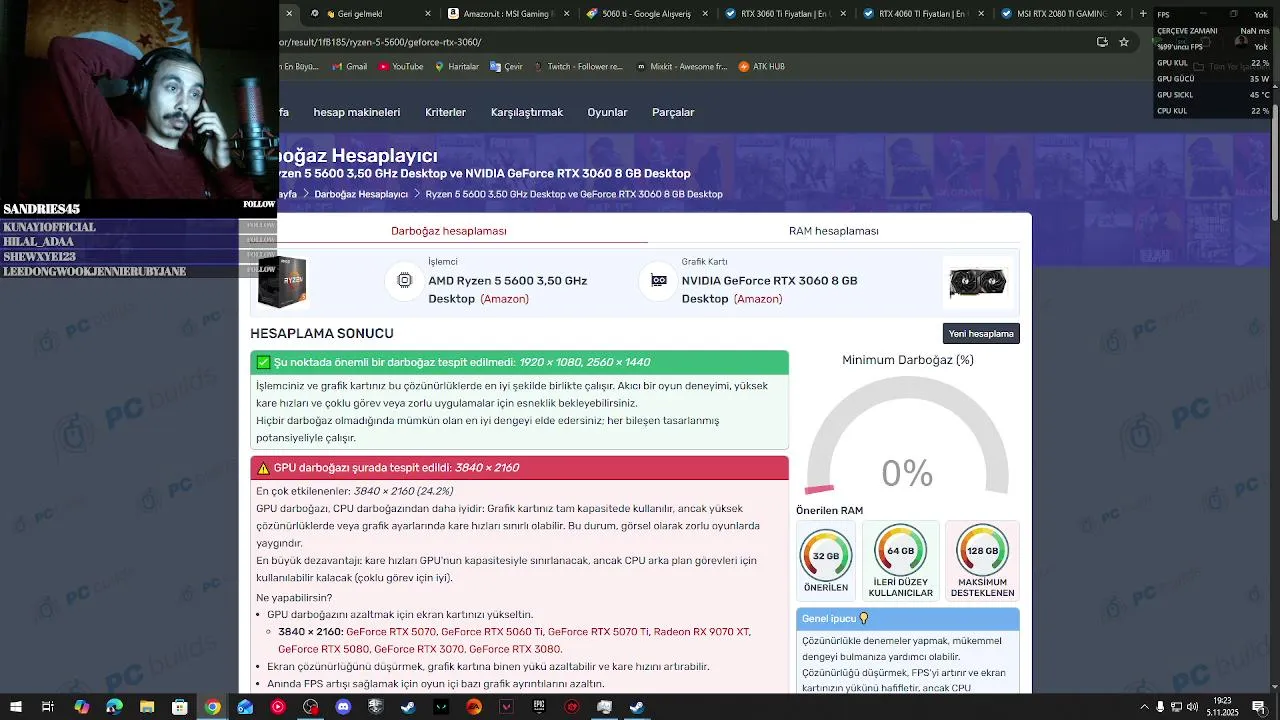Open the ATK HUB bookmark
This screenshot has width=1280, height=720.
point(761,67)
